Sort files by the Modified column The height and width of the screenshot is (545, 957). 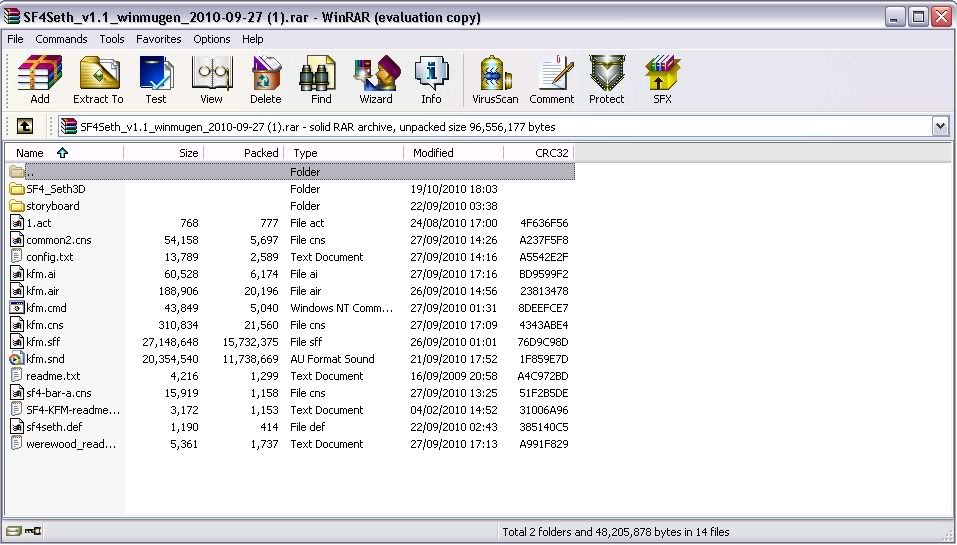[x=433, y=153]
